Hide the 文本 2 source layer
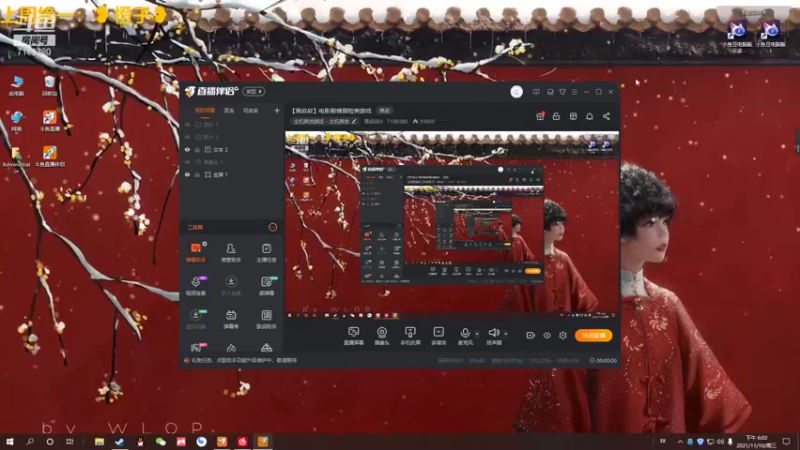The image size is (800, 450). click(187, 150)
